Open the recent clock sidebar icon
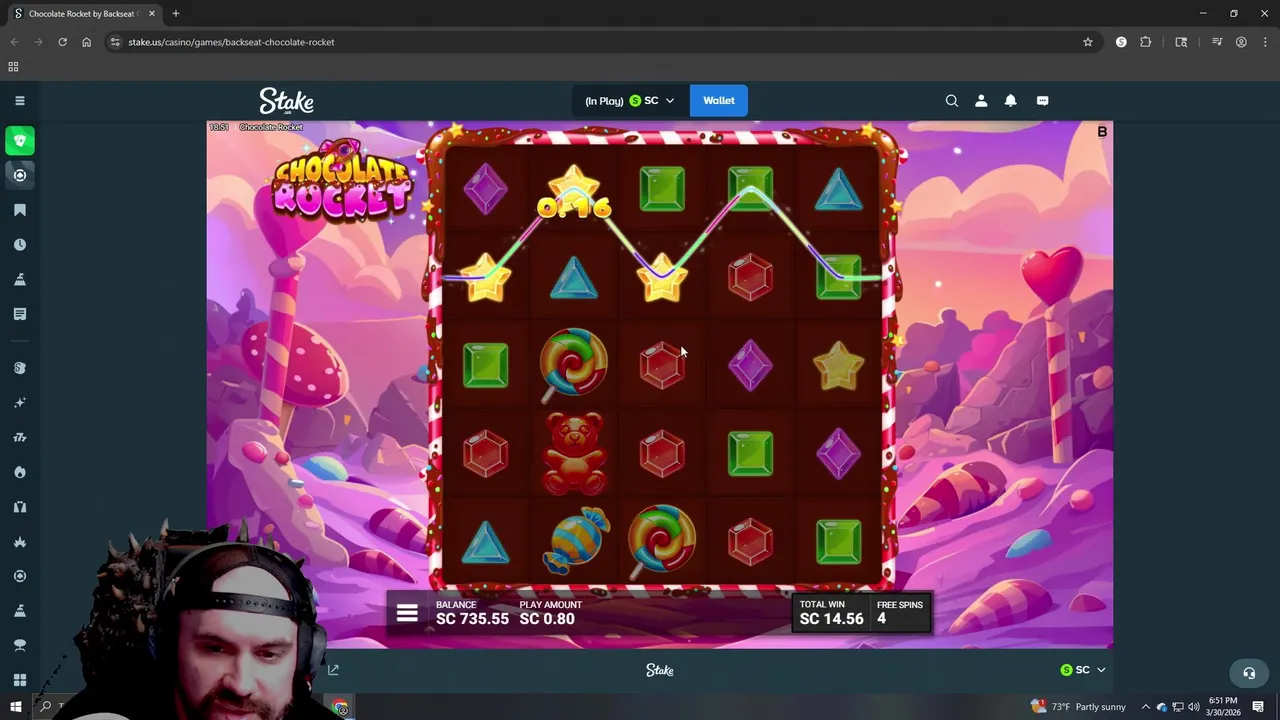 [19, 245]
